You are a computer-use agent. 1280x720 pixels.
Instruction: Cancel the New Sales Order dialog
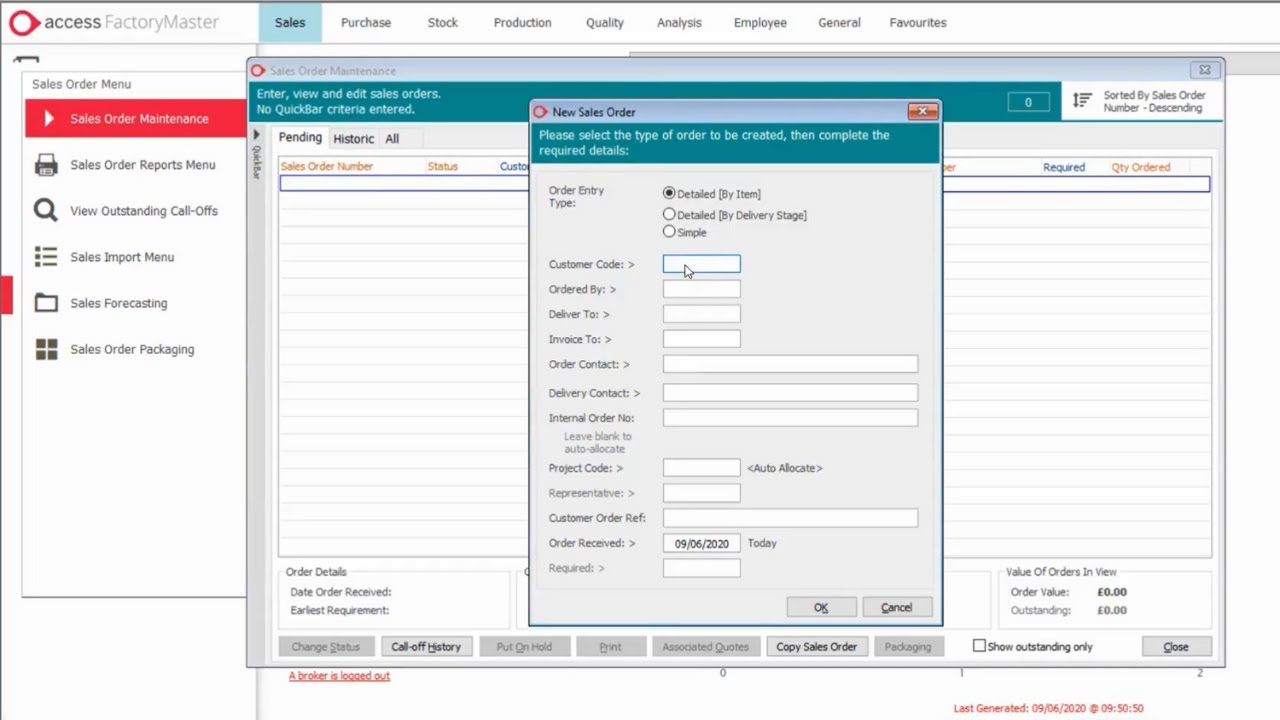coord(897,607)
